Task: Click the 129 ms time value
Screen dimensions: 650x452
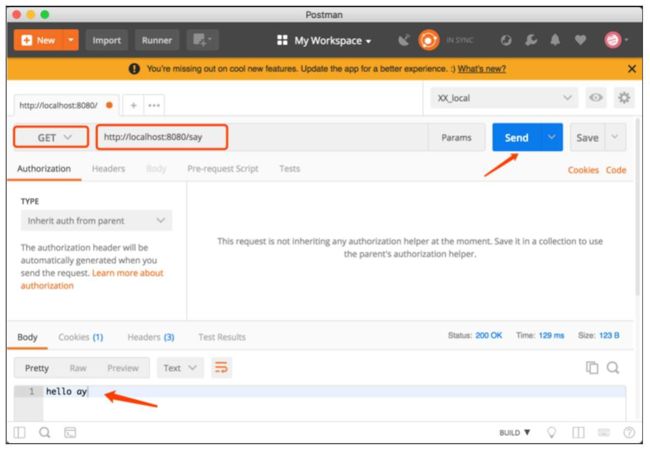Action: pyautogui.click(x=551, y=335)
